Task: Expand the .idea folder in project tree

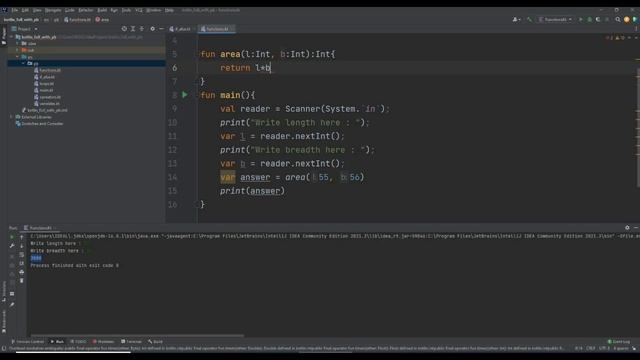Action: click(x=18, y=43)
